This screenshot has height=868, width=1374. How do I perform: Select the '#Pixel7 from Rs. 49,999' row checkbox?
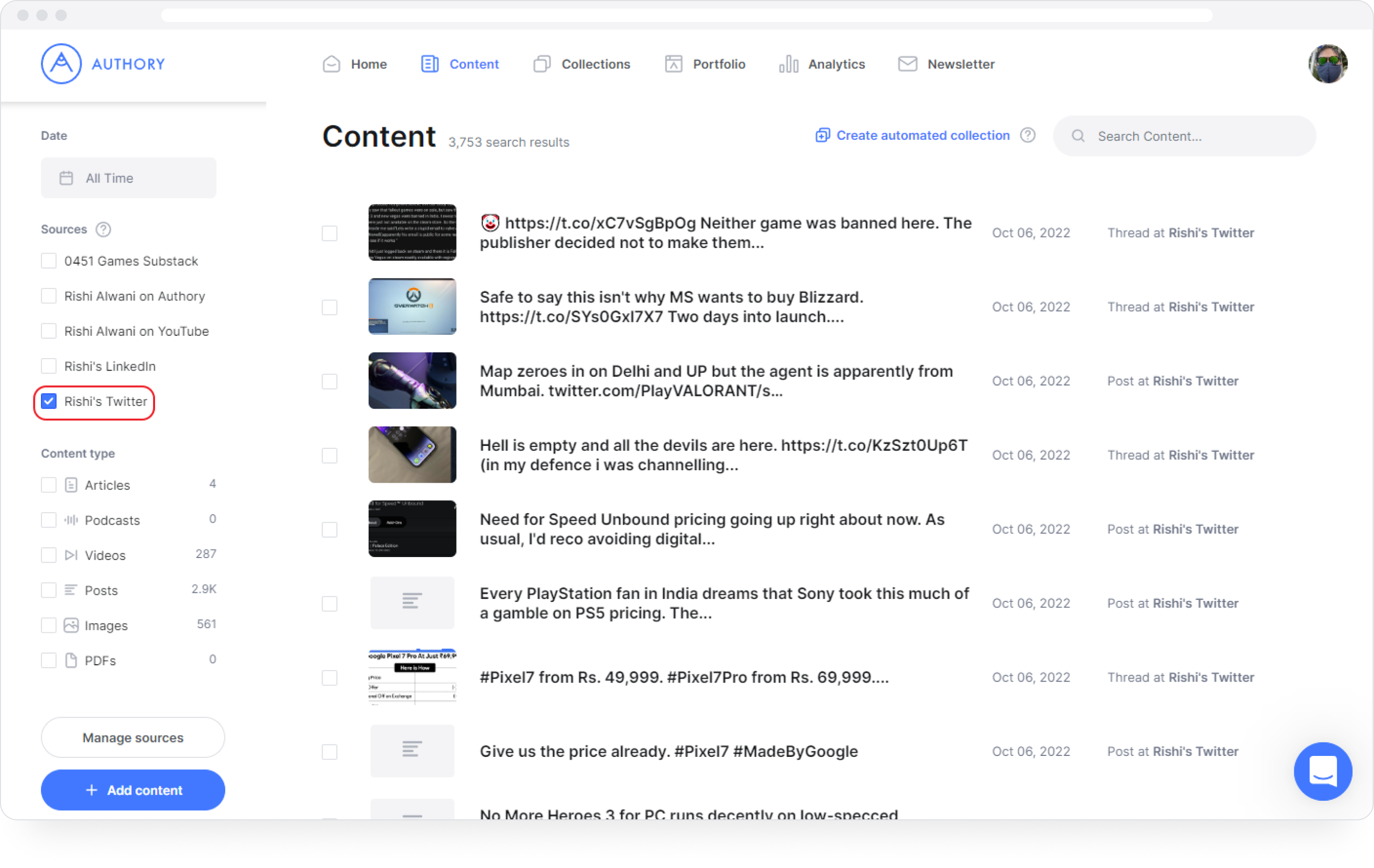point(329,678)
